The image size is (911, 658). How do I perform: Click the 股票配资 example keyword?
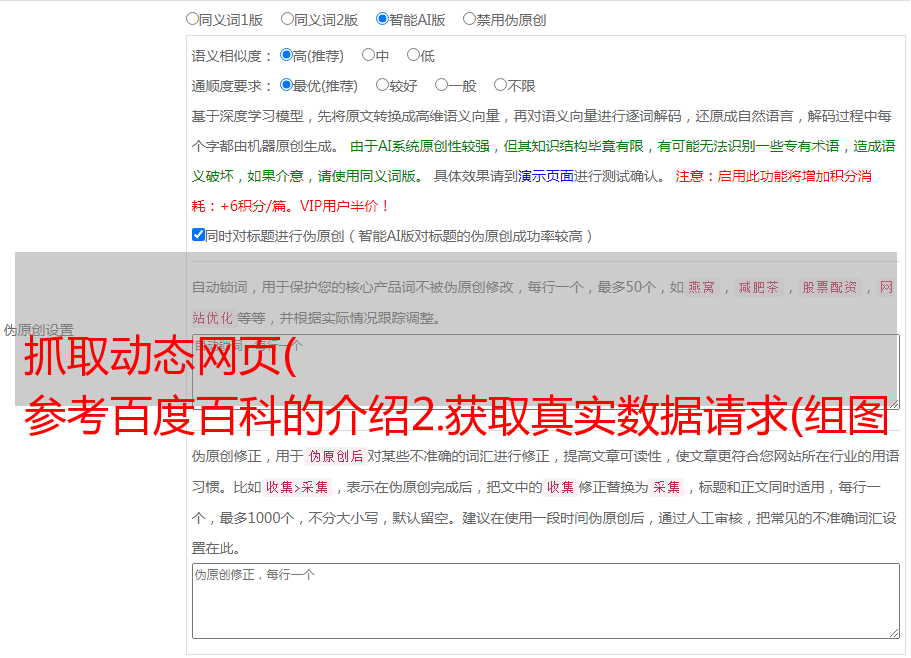pos(830,287)
